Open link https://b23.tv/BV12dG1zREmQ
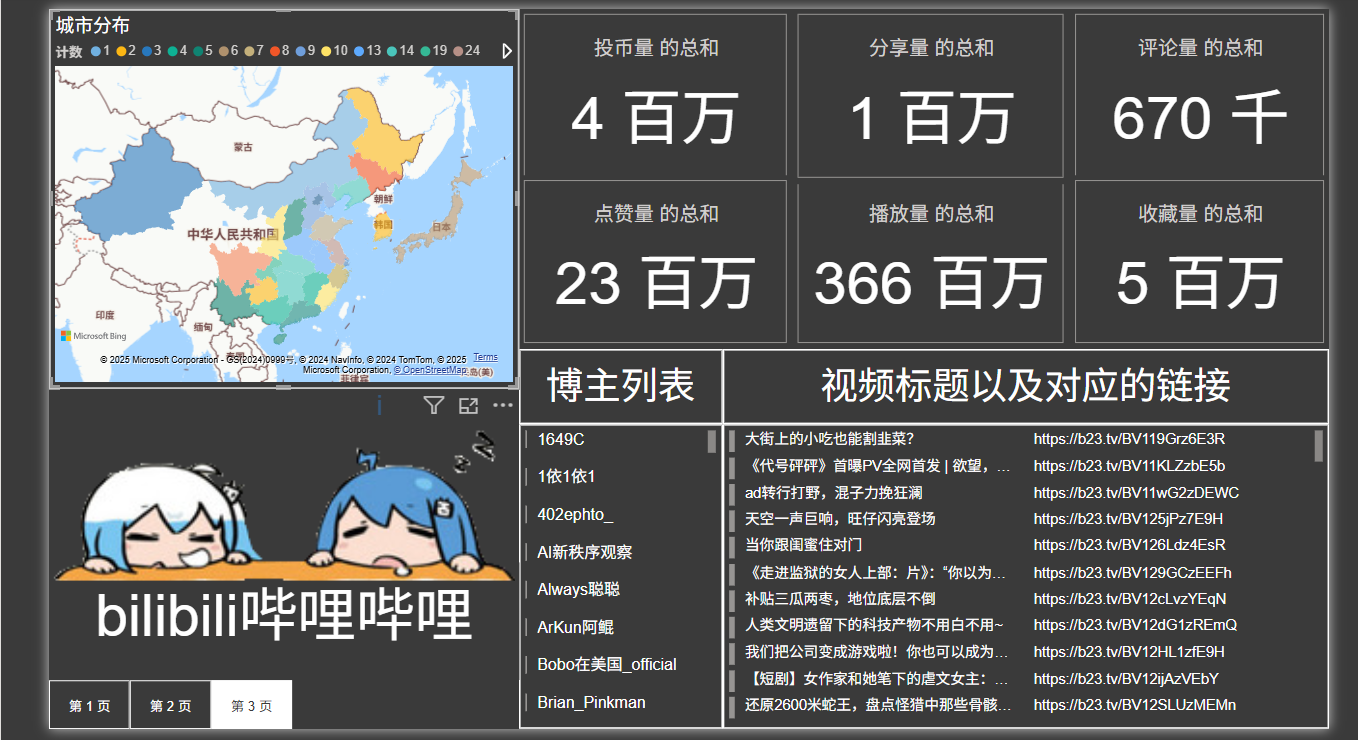This screenshot has width=1358, height=740. [x=1135, y=625]
